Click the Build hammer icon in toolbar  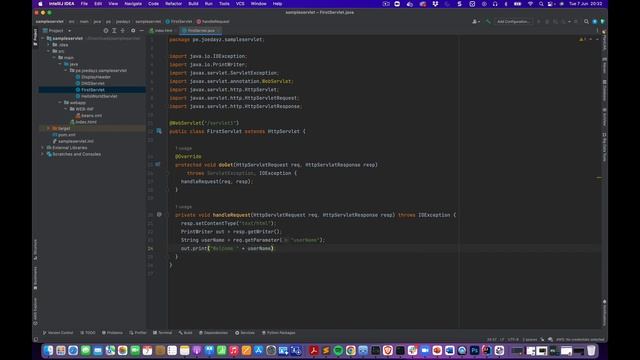point(488,21)
